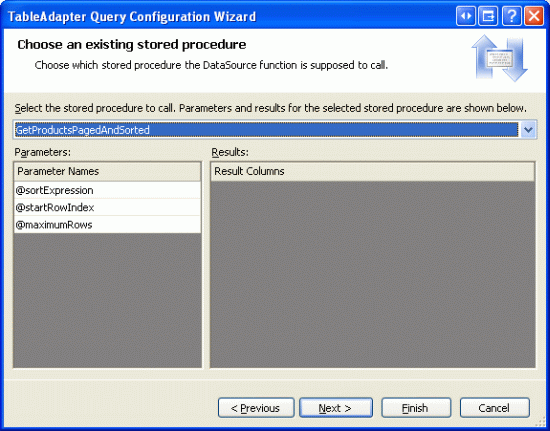Image resolution: width=550 pixels, height=431 pixels.
Task: Select the @startRowIndex parameter row
Action: (107, 207)
